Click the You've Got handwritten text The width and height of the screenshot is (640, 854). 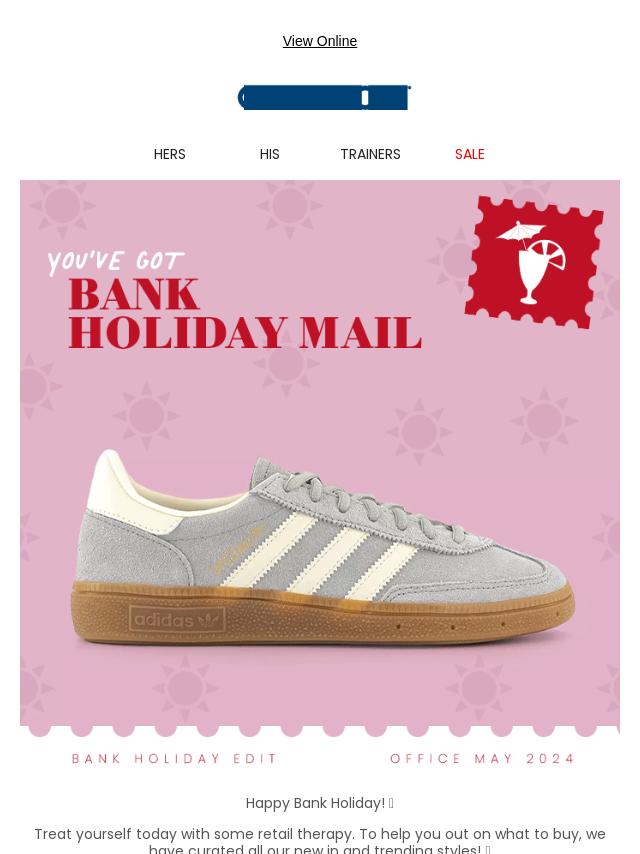(x=115, y=262)
